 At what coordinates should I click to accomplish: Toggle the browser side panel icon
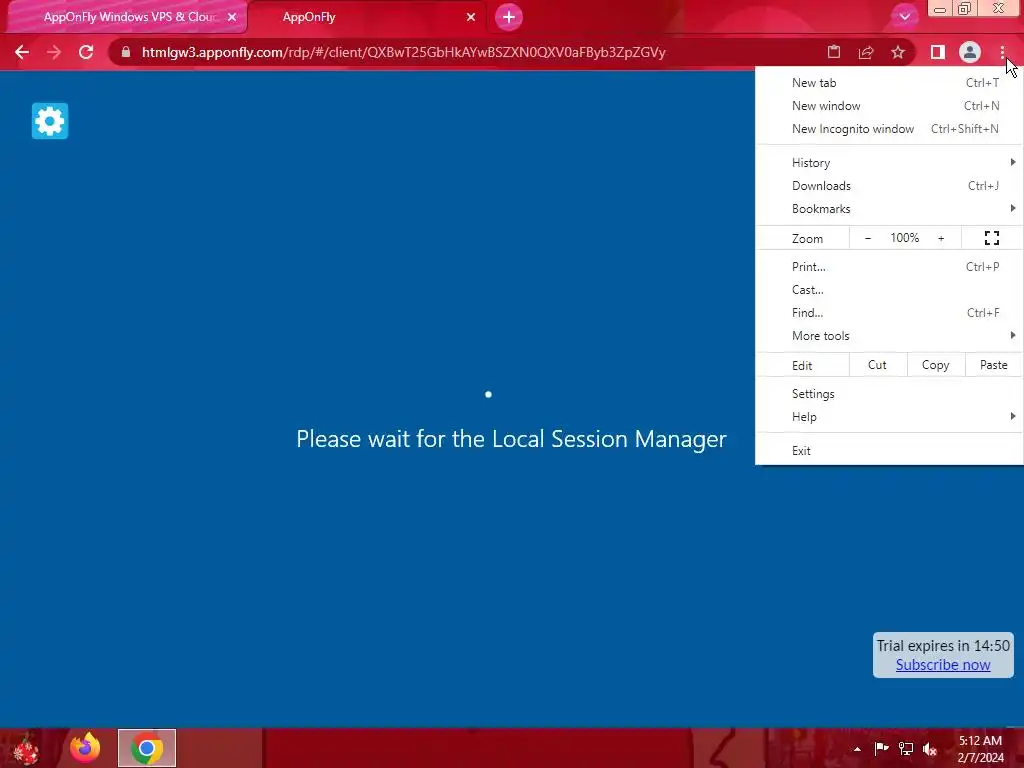tap(938, 52)
